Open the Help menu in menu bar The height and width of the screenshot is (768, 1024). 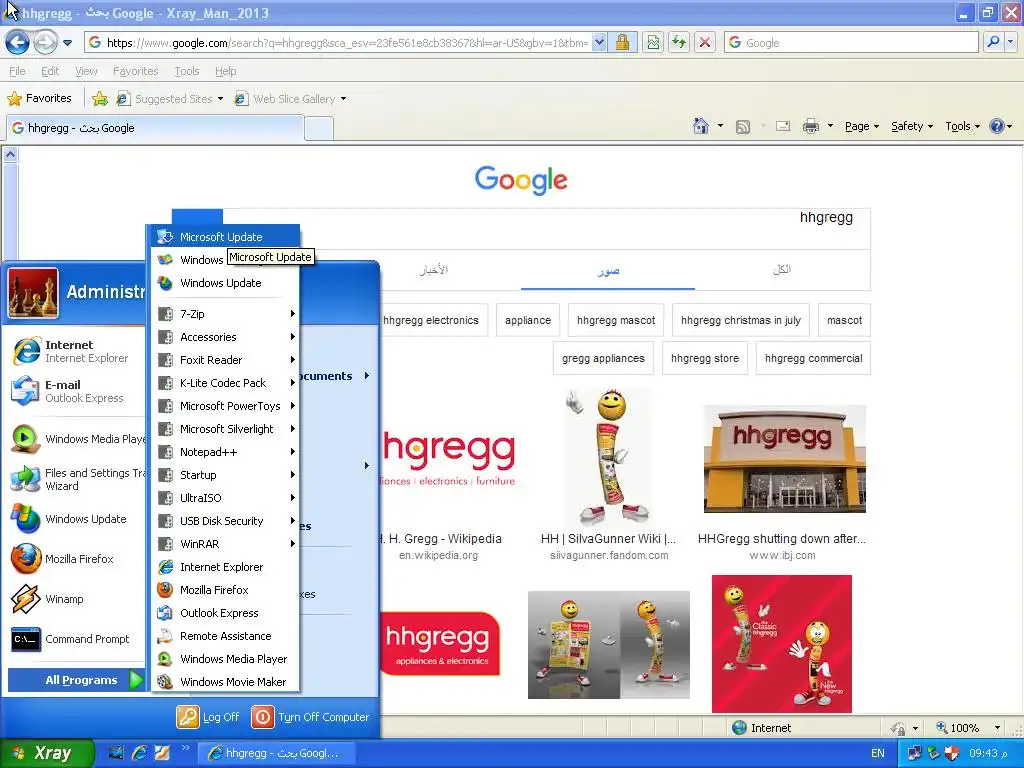coord(225,71)
